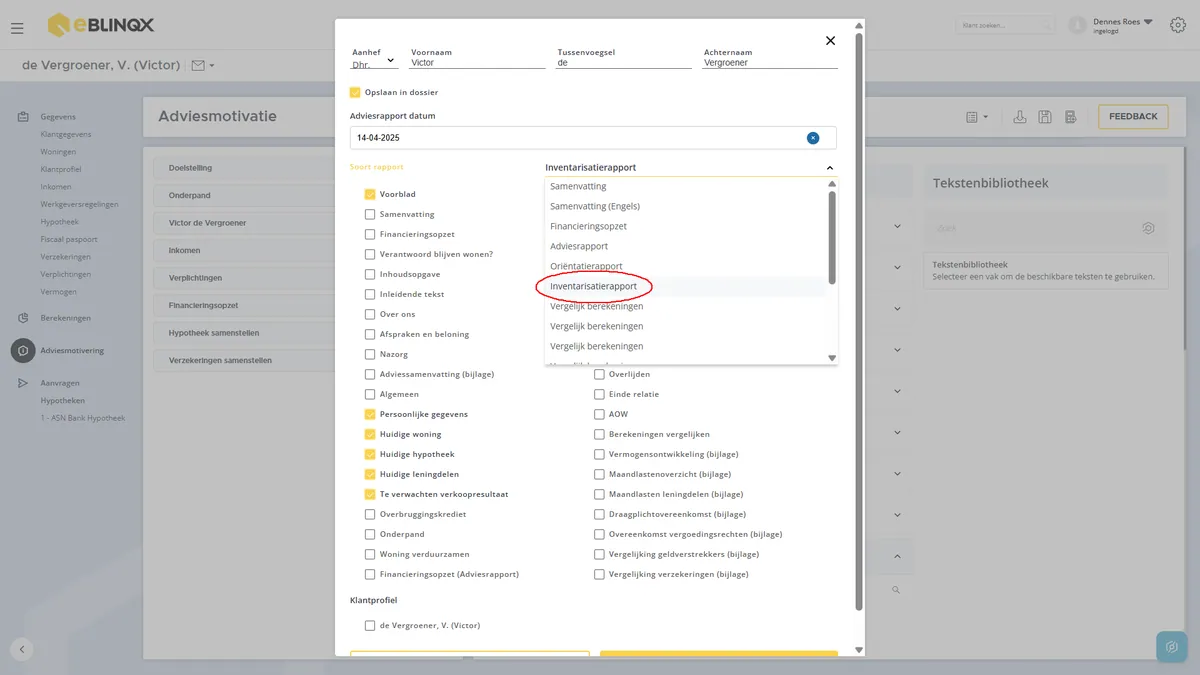The image size is (1200, 675).
Task: Click the Aanvragen send arrow icon
Action: [23, 383]
